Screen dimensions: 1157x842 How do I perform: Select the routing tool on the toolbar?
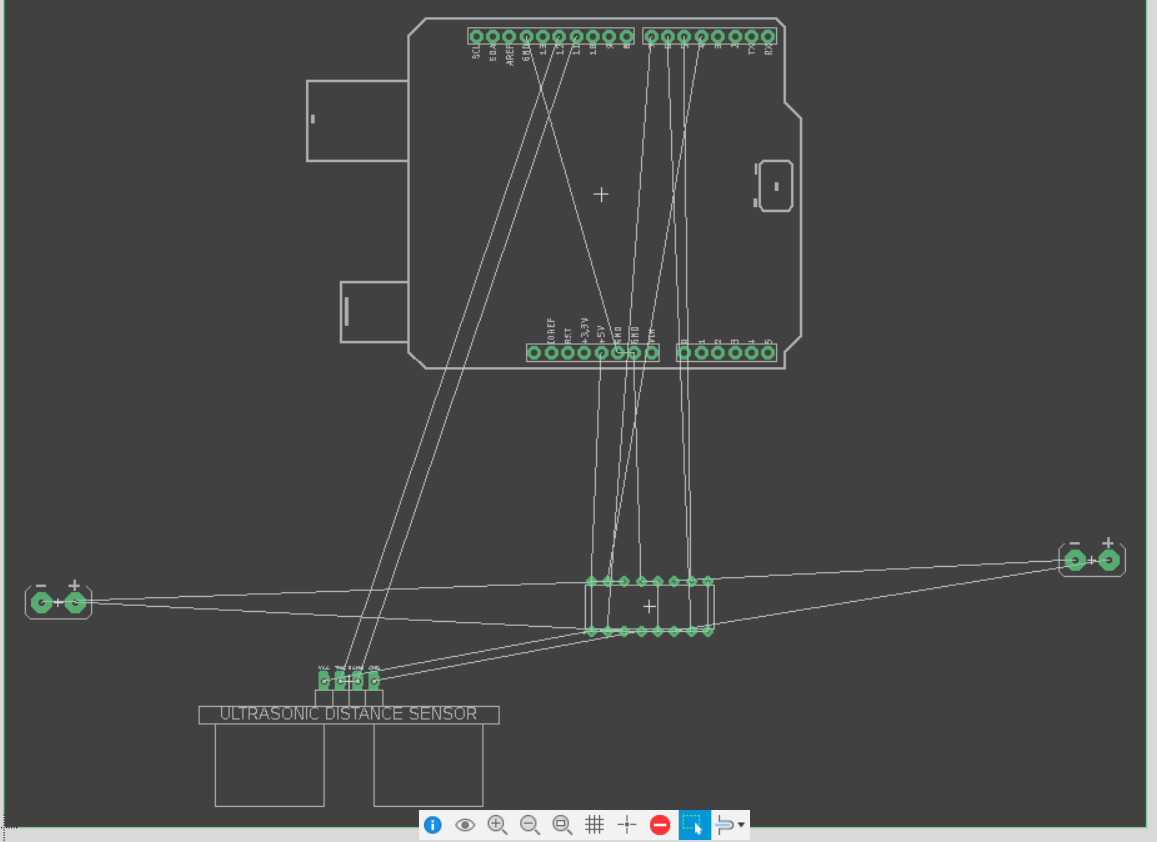pos(724,826)
